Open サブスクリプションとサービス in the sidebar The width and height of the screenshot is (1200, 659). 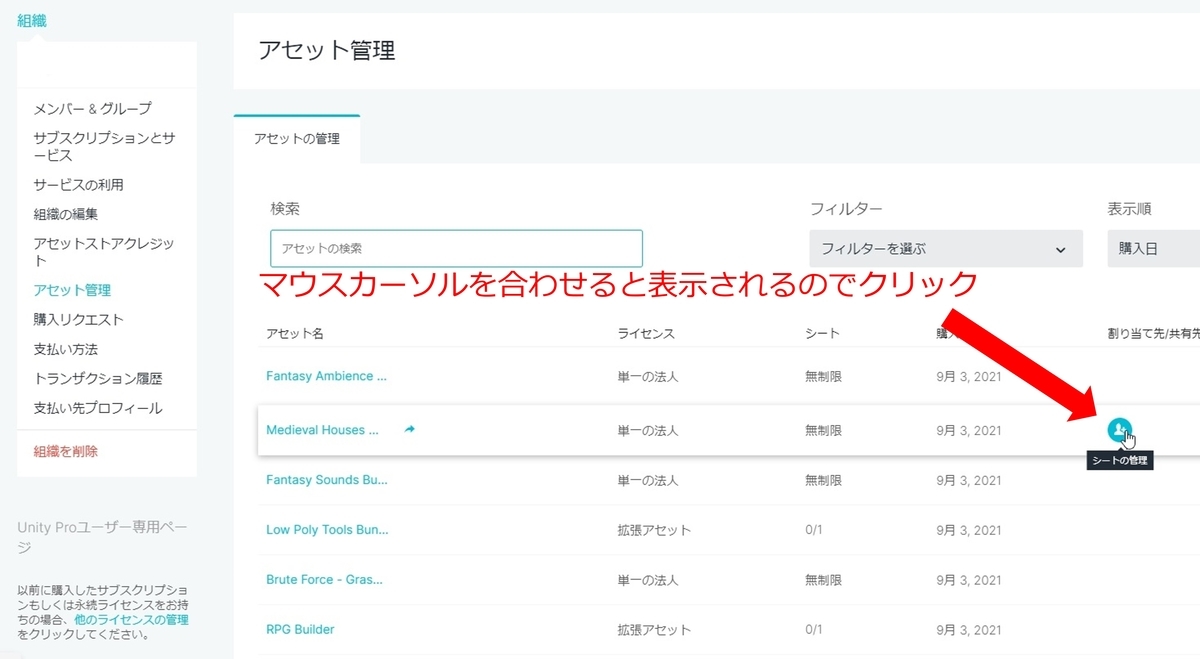[x=104, y=146]
